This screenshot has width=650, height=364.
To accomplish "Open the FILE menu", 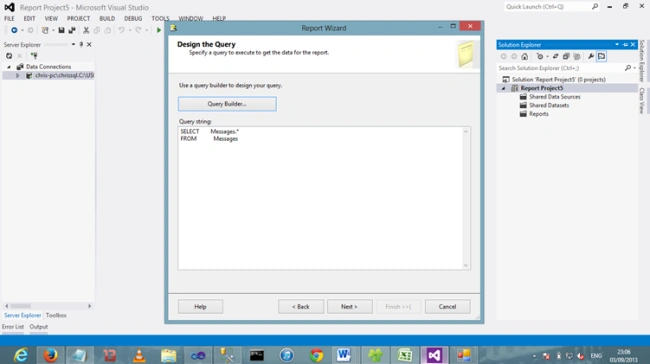I will tap(9, 19).
